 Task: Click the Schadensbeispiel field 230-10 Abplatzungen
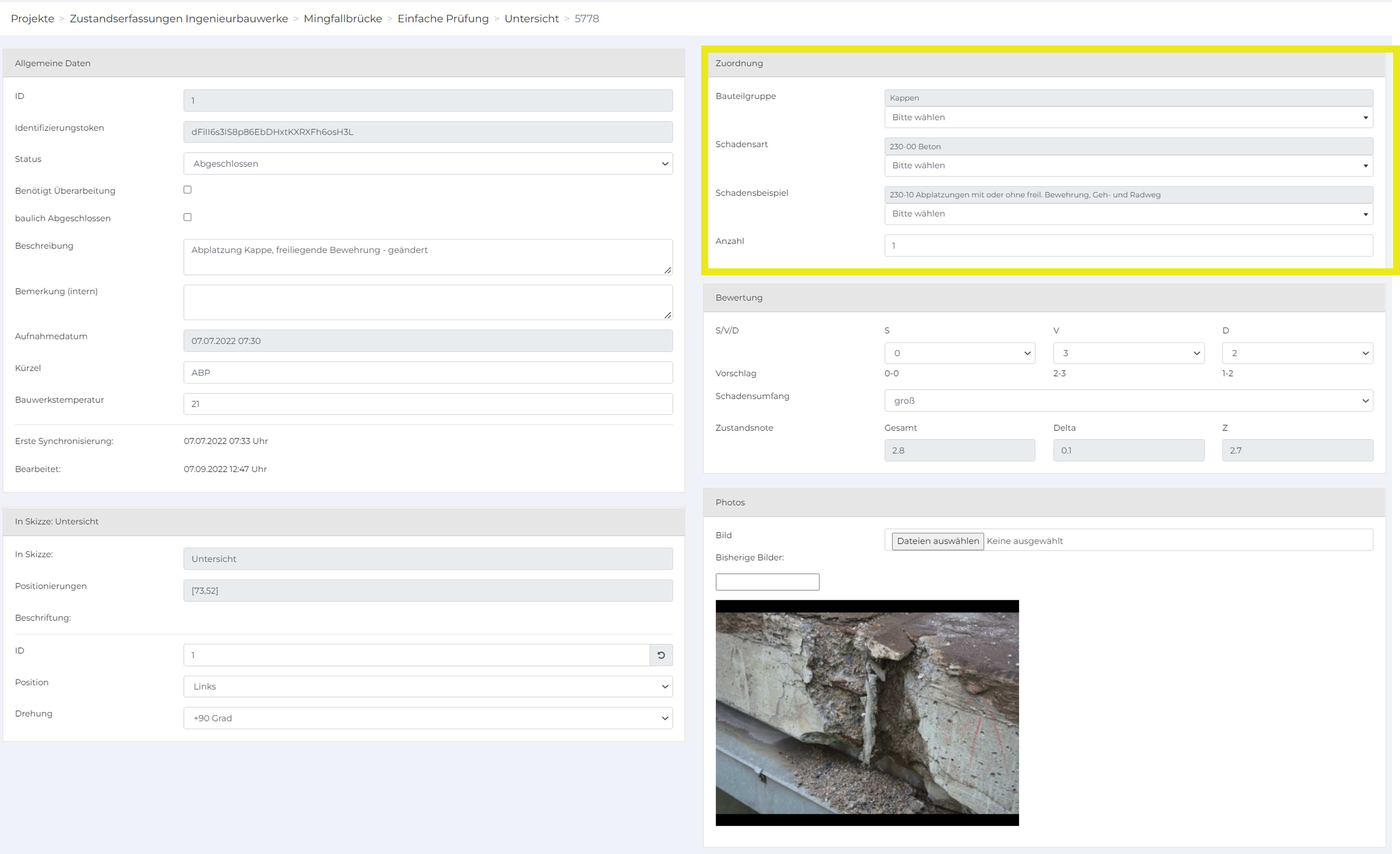(x=1128, y=195)
